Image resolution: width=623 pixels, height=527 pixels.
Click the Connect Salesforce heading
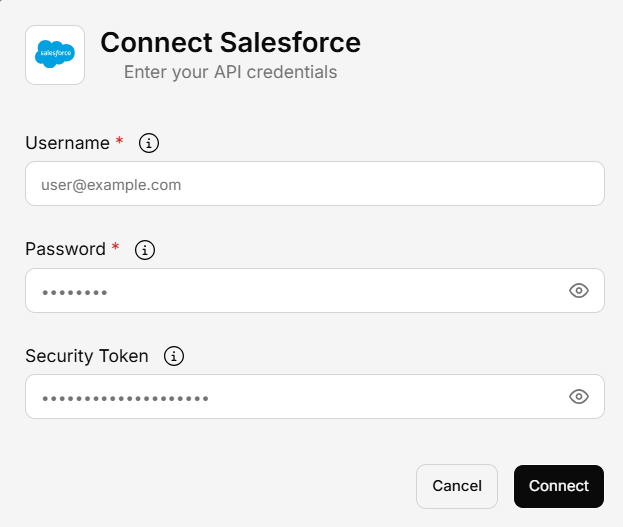click(x=230, y=43)
